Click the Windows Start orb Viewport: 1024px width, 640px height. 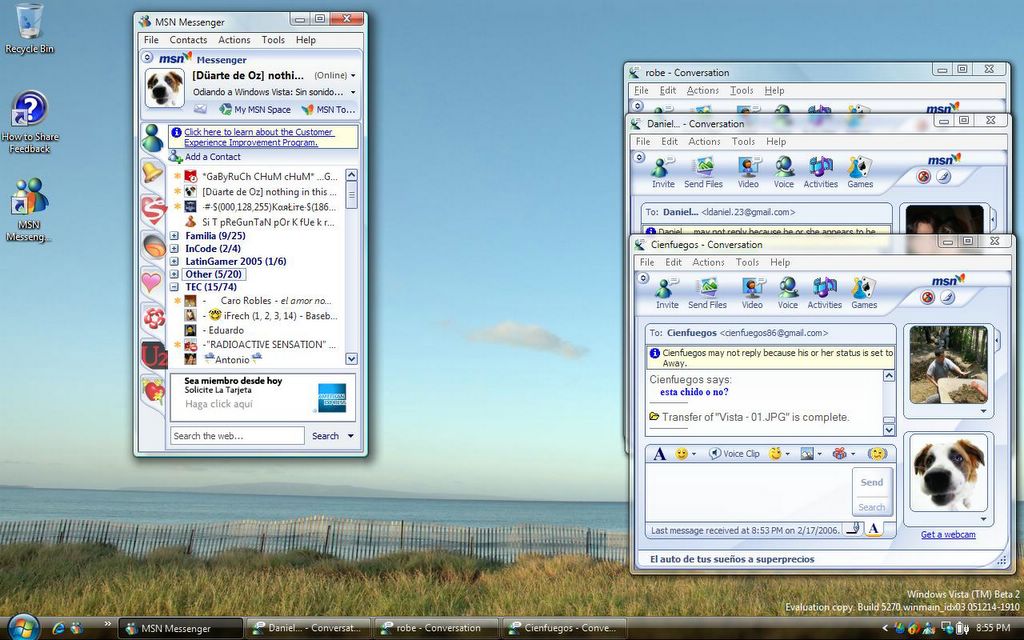[x=24, y=628]
